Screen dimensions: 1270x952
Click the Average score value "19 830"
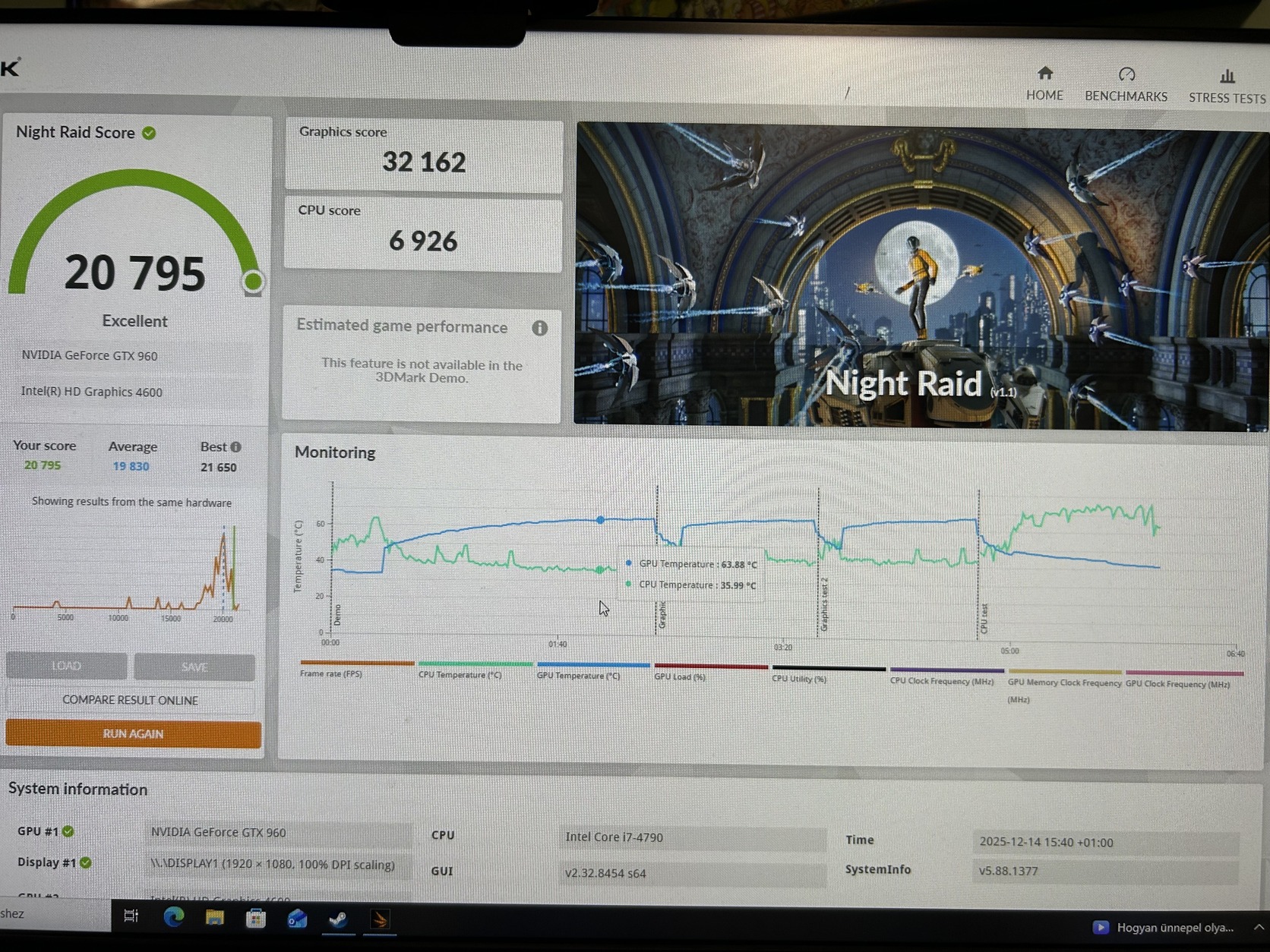[131, 466]
